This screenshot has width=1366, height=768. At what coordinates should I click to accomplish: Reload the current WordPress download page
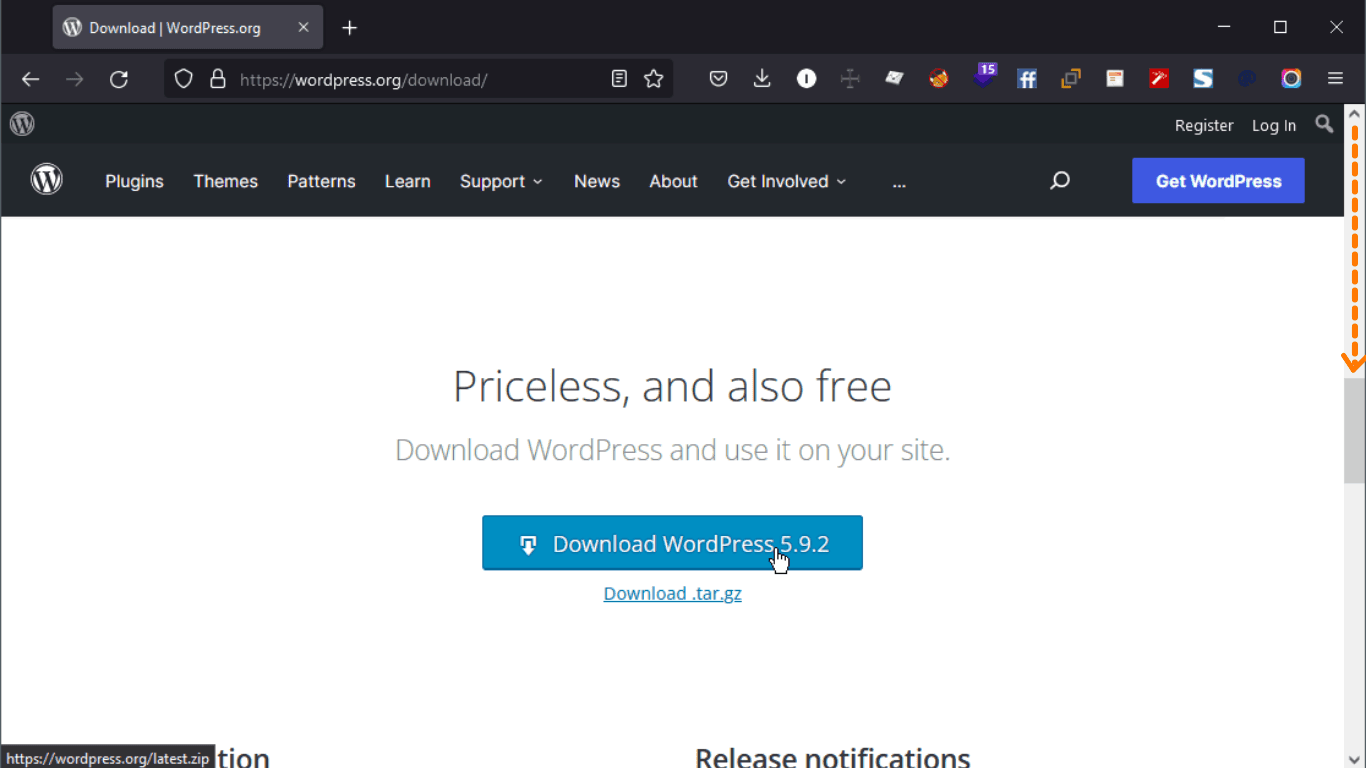(119, 79)
